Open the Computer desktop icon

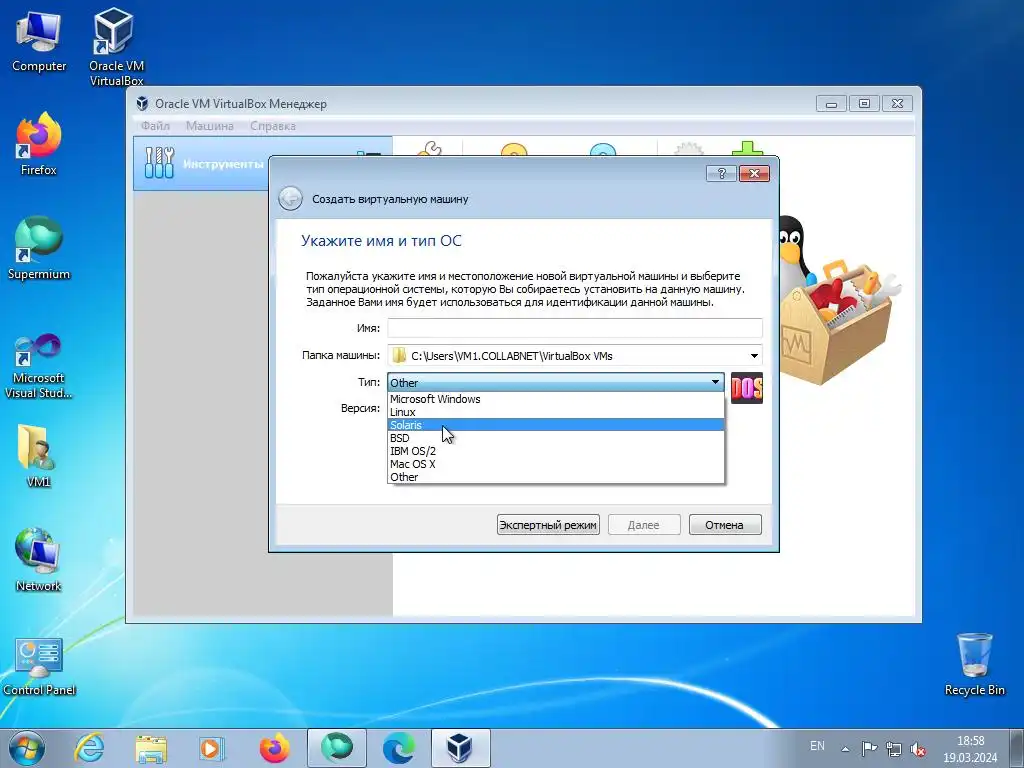(x=39, y=42)
